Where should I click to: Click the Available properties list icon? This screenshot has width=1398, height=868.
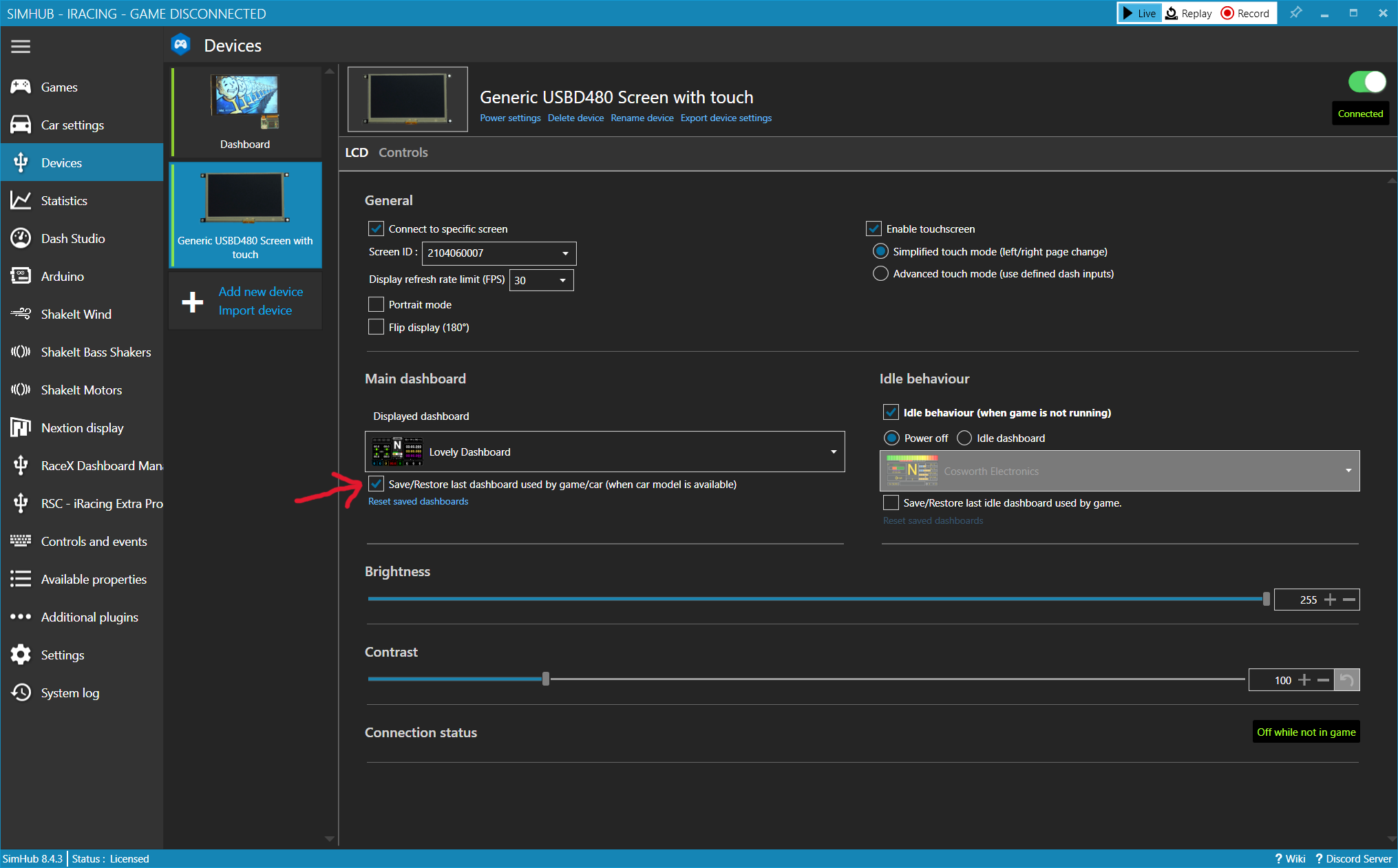(x=21, y=579)
